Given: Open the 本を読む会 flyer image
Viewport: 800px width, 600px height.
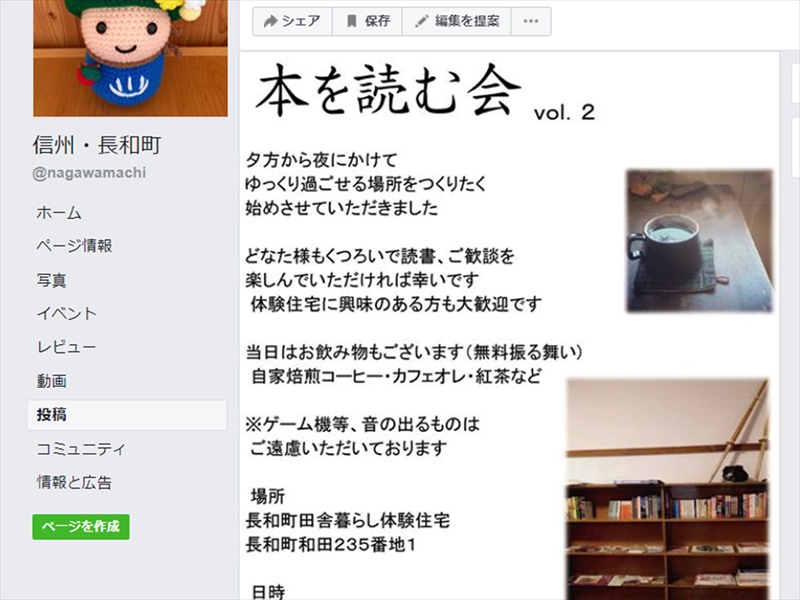Looking at the screenshot, I should pyautogui.click(x=509, y=326).
